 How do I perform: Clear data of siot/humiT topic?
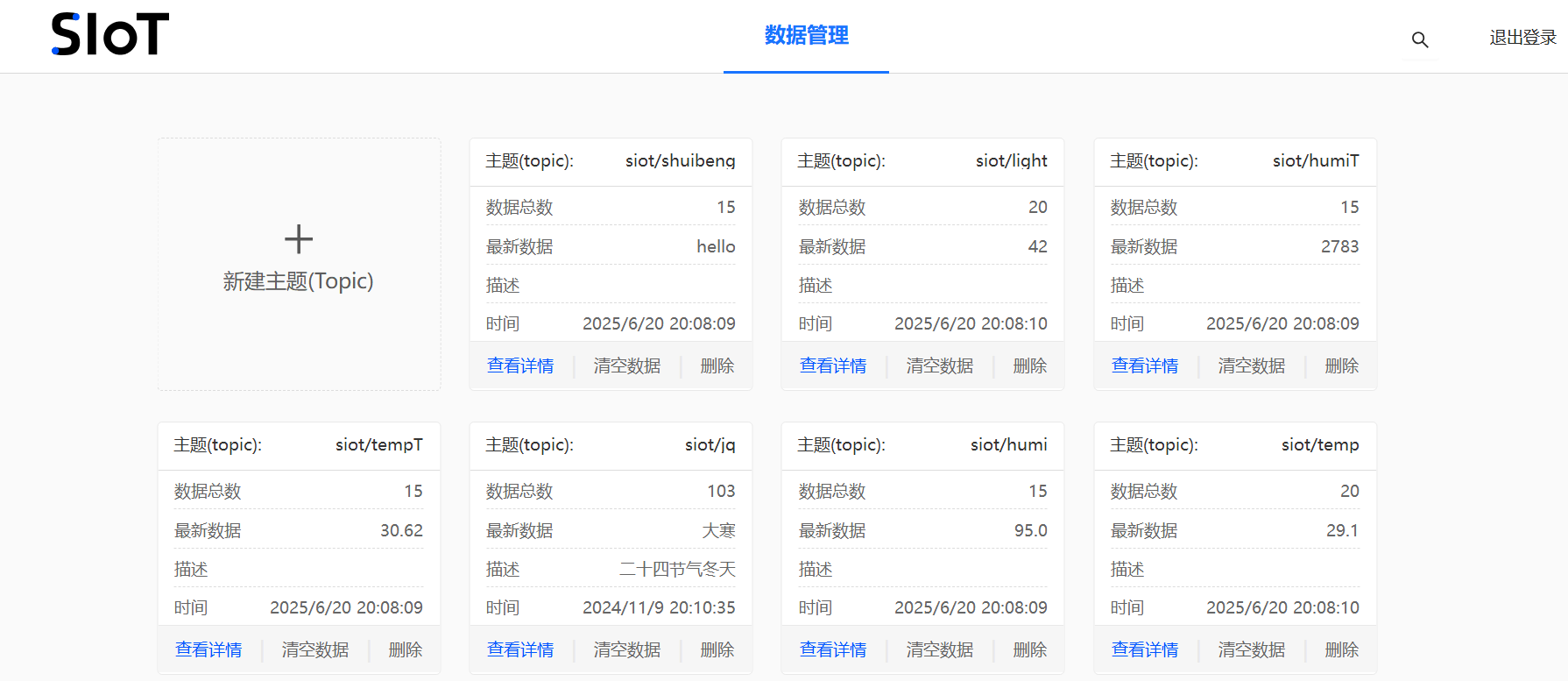(x=1252, y=365)
